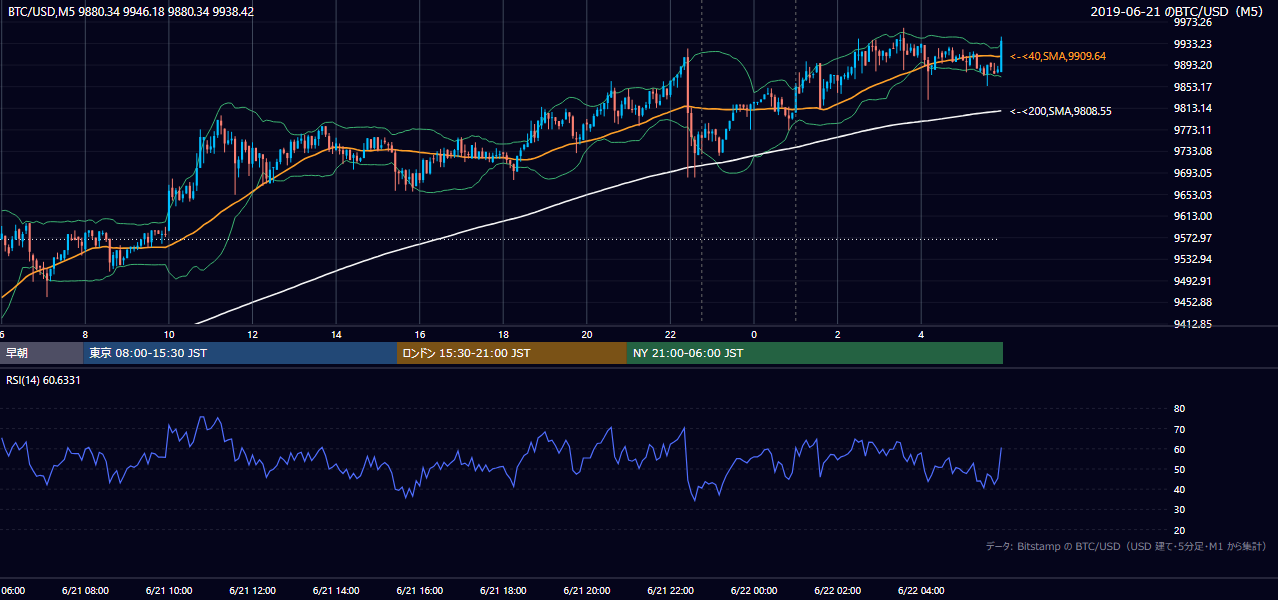
Task: Click the NY 21:00-06:00 JST session bar
Action: [815, 353]
